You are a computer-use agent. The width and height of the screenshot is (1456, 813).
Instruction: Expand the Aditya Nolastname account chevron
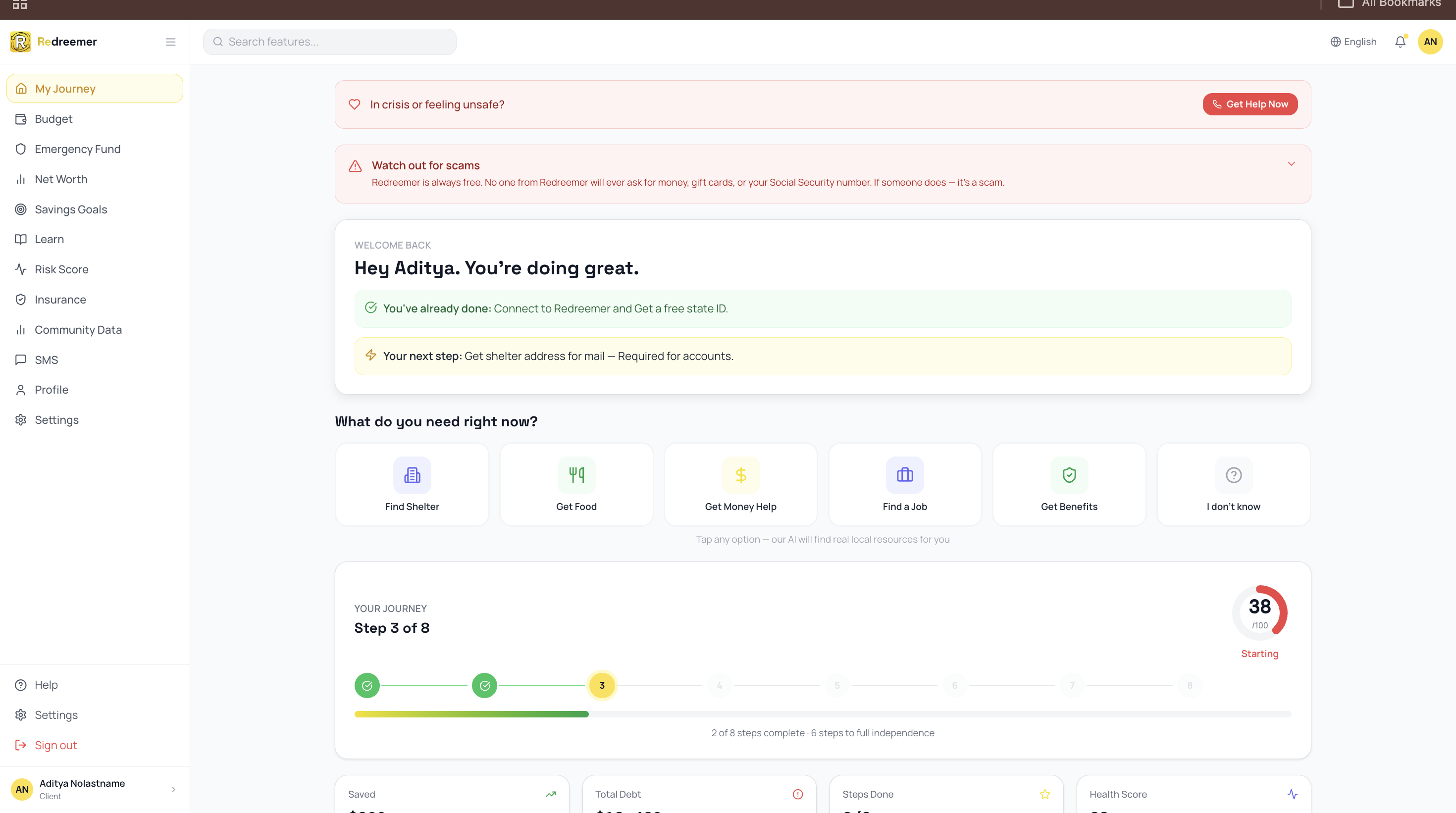[173, 789]
